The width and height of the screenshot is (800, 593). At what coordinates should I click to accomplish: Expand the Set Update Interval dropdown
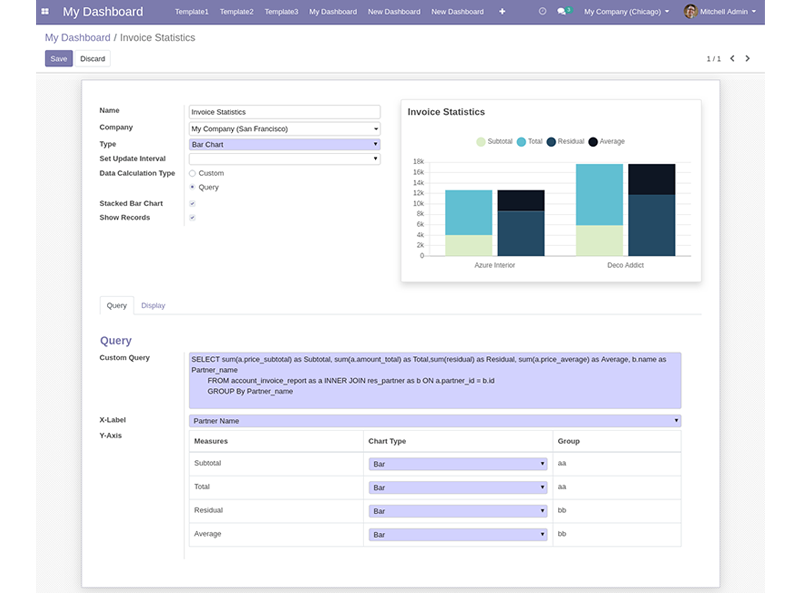284,159
